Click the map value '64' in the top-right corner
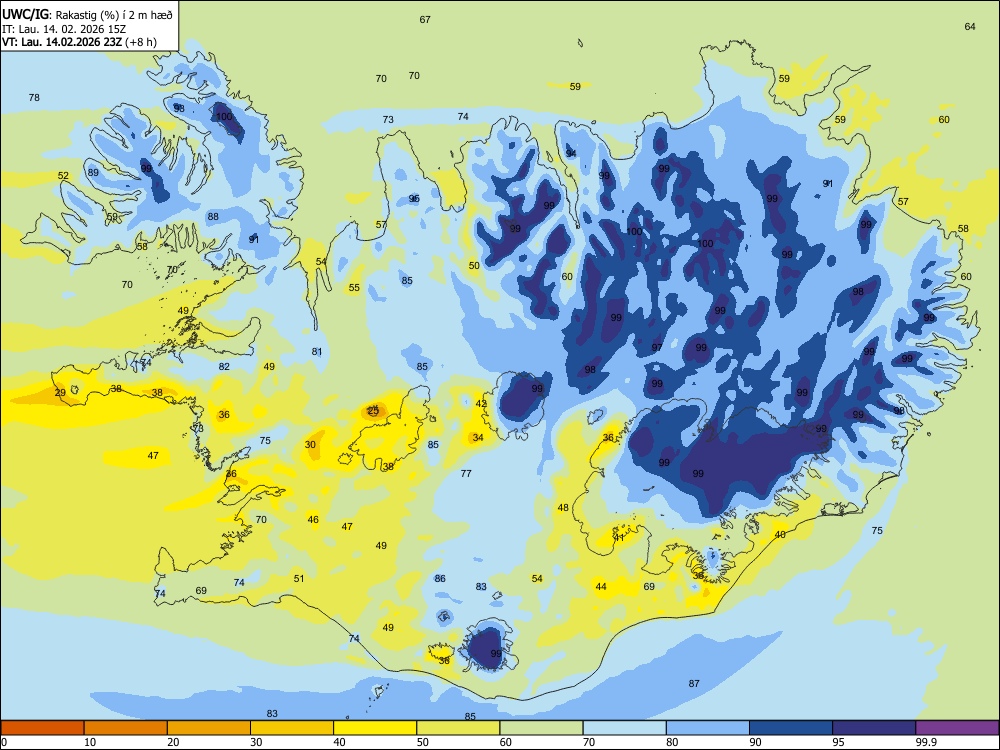 (970, 27)
